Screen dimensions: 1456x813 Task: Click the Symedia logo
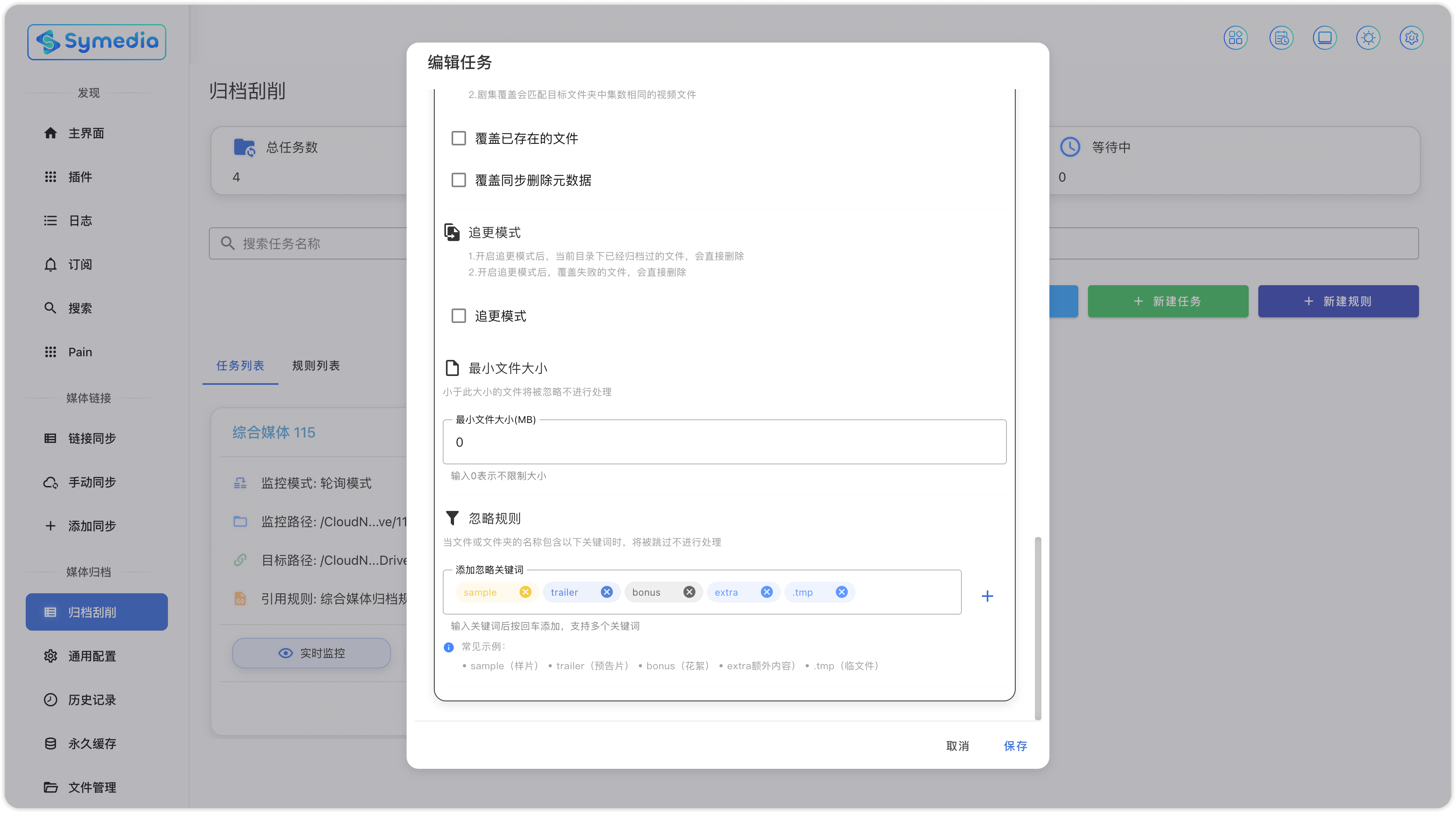(97, 42)
